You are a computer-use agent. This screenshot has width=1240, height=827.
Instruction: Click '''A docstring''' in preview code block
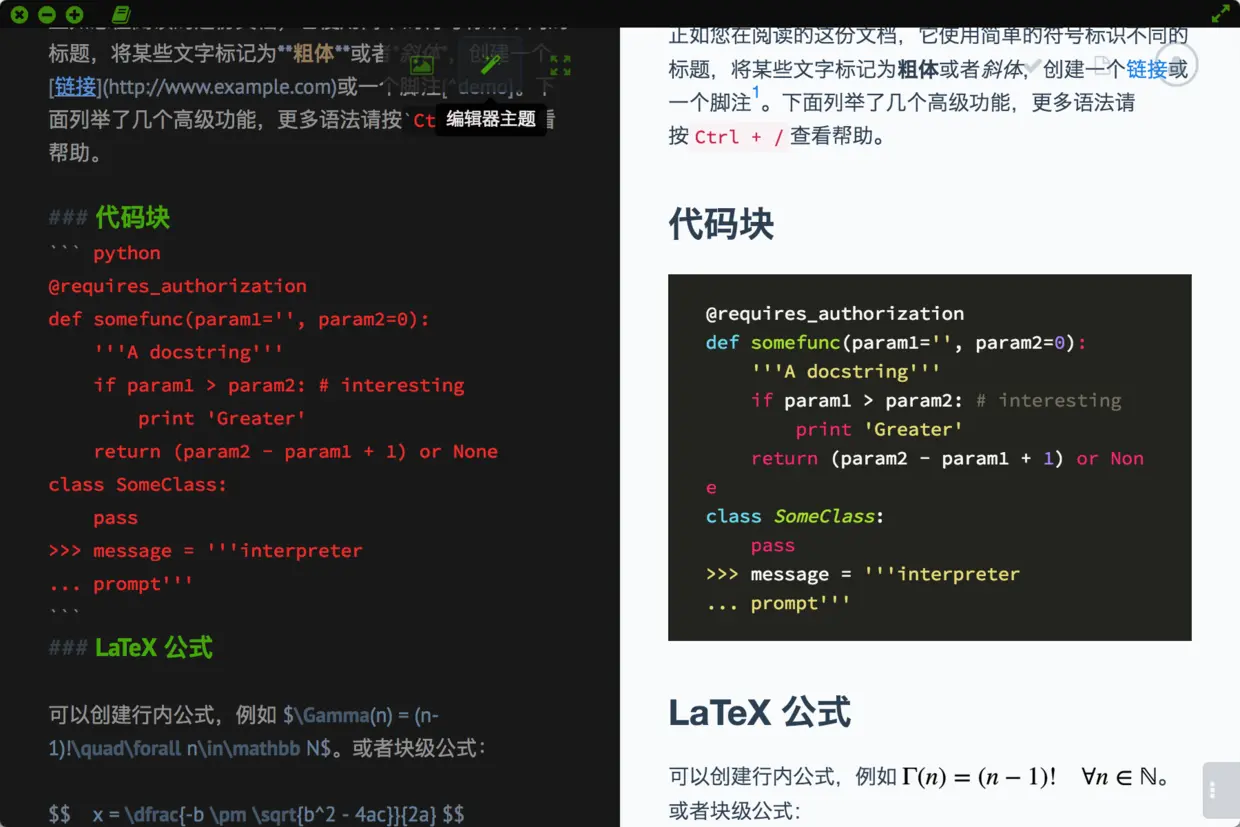(845, 371)
